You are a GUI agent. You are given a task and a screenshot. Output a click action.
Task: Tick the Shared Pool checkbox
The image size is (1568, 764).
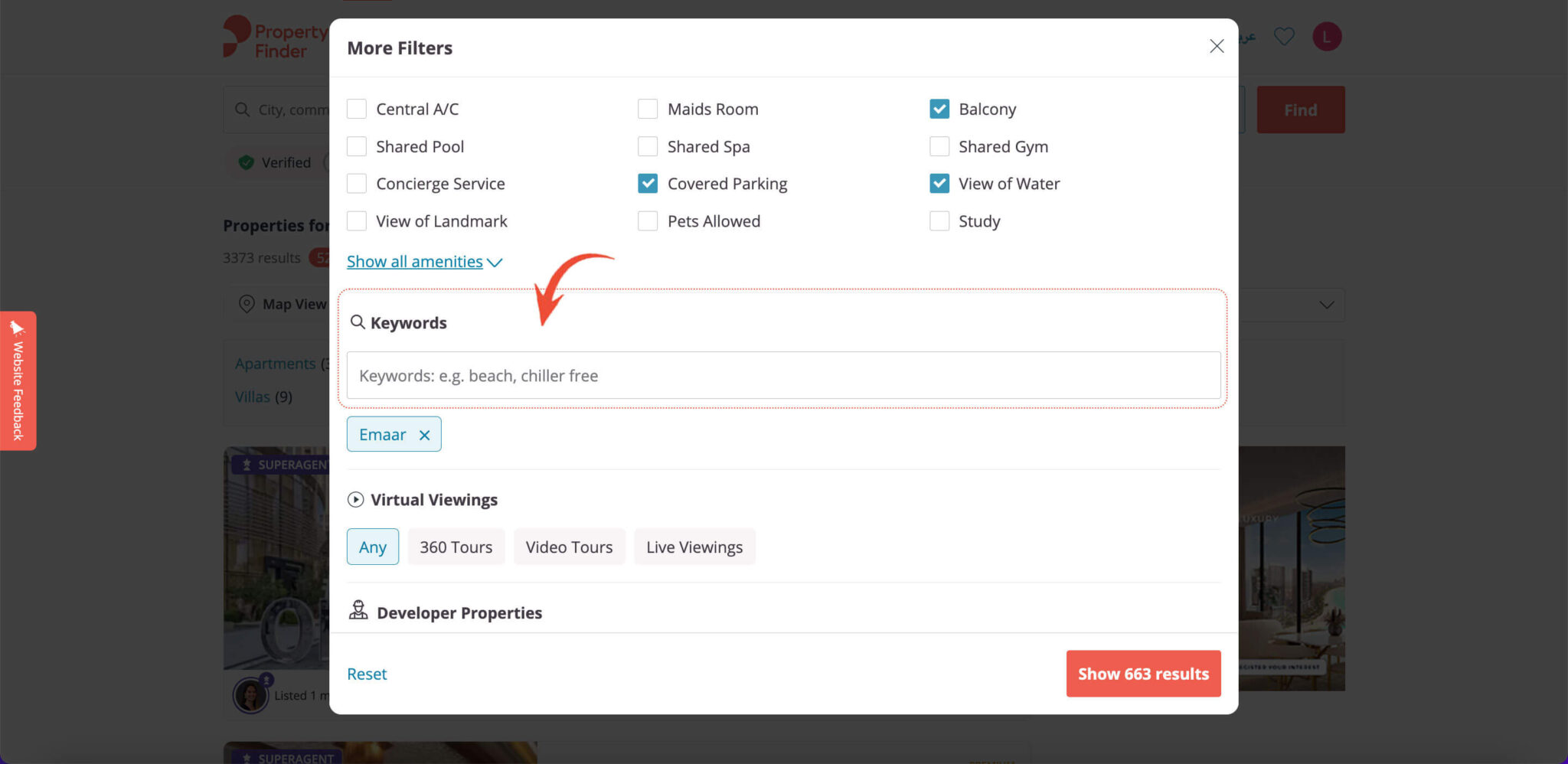tap(357, 146)
